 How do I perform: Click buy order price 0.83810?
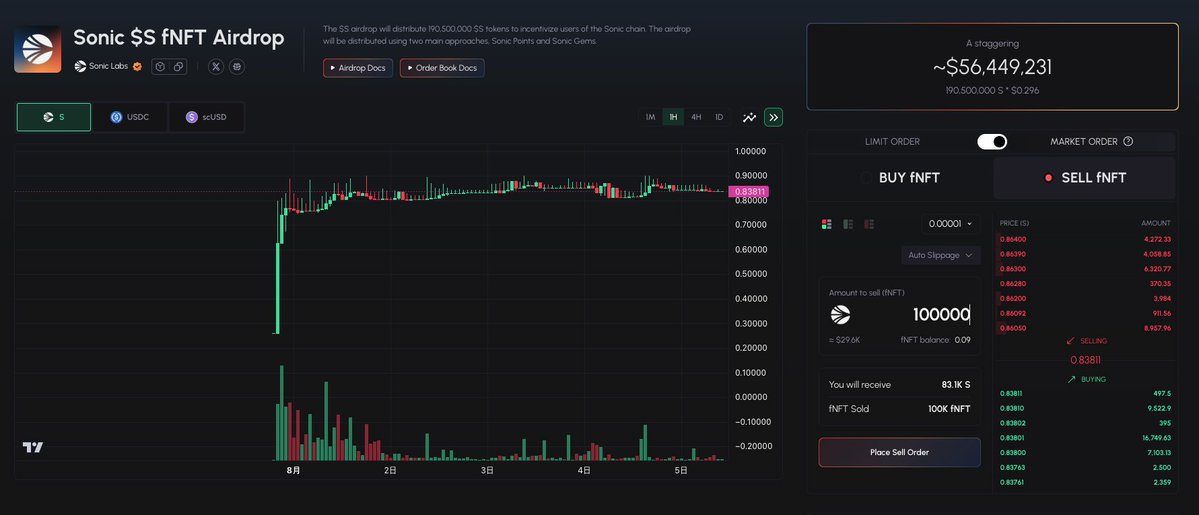pos(1012,409)
